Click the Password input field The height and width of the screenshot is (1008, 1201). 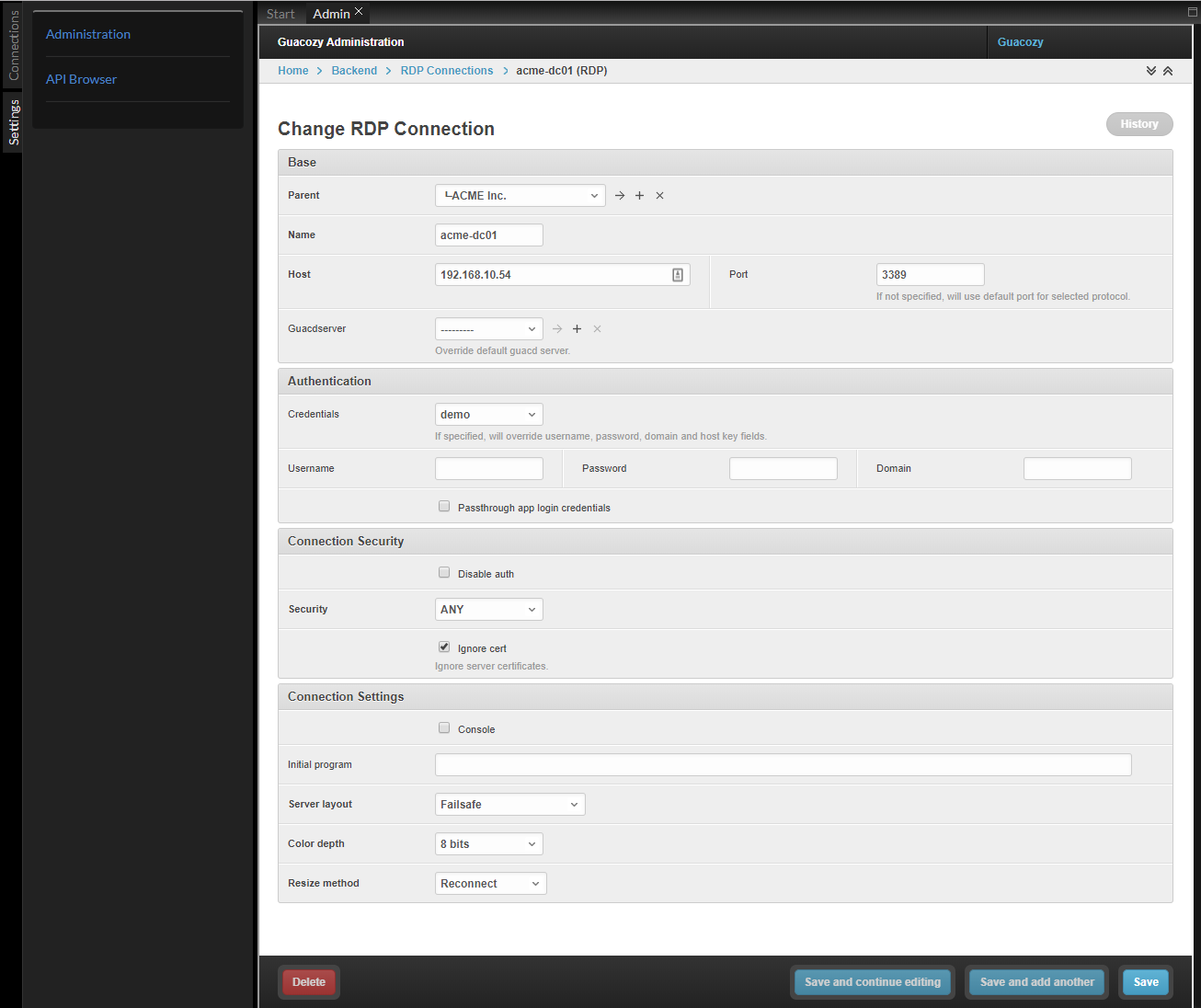(x=784, y=469)
